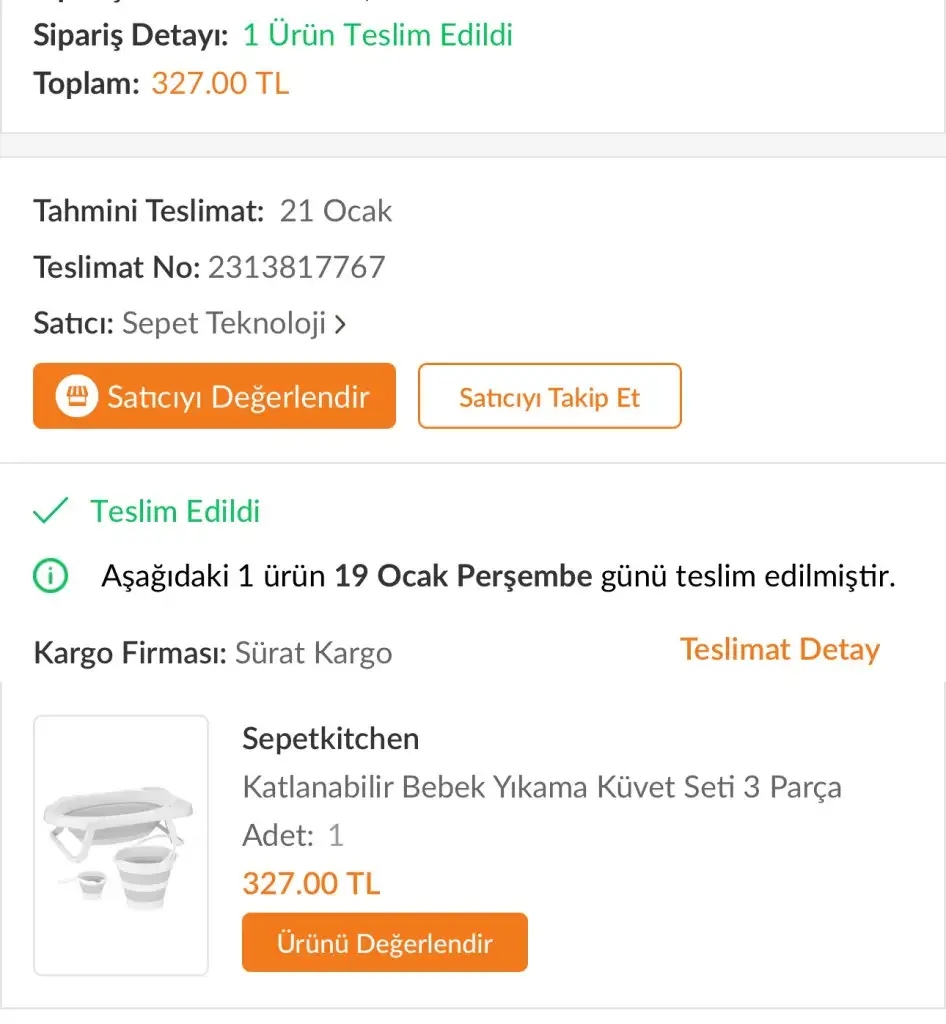
Task: Click the 1 Ürün Teslim Edildi status
Action: tap(377, 35)
